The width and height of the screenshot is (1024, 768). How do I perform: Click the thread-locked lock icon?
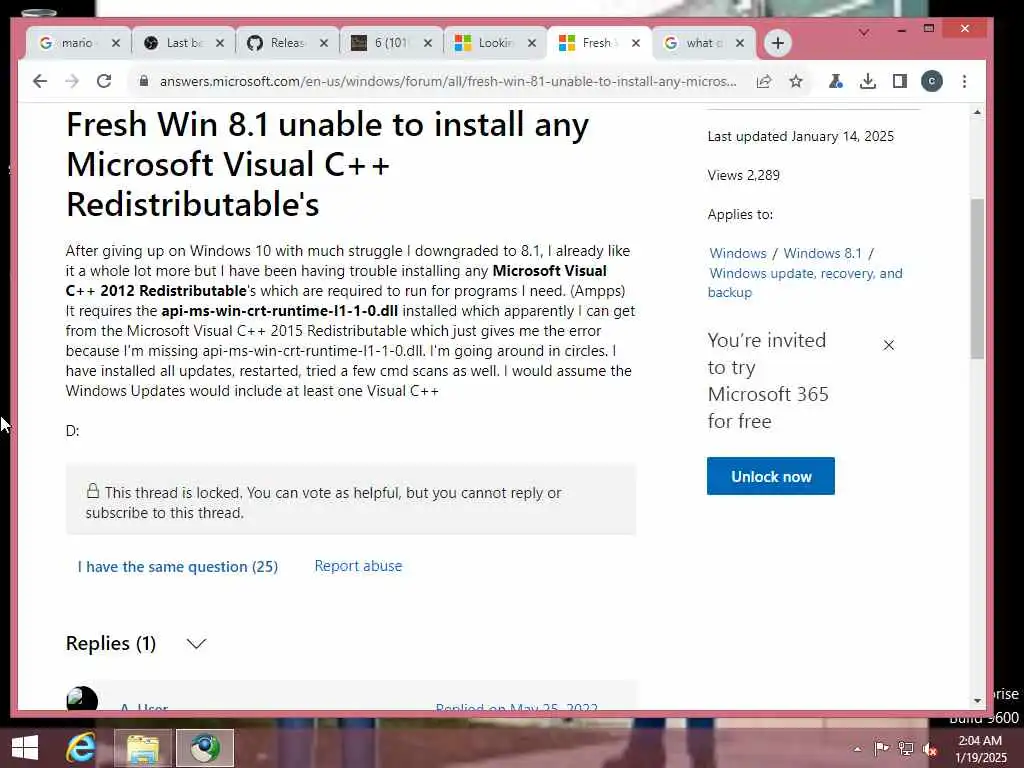(x=93, y=491)
